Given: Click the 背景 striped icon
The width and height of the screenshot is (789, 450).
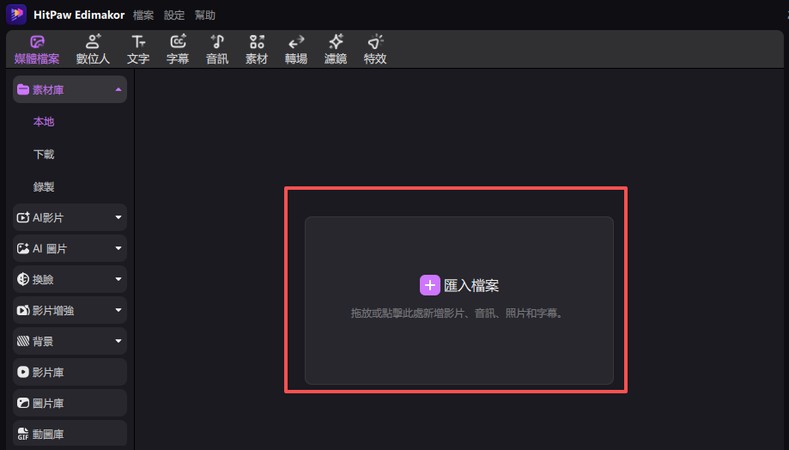Looking at the screenshot, I should (23, 341).
